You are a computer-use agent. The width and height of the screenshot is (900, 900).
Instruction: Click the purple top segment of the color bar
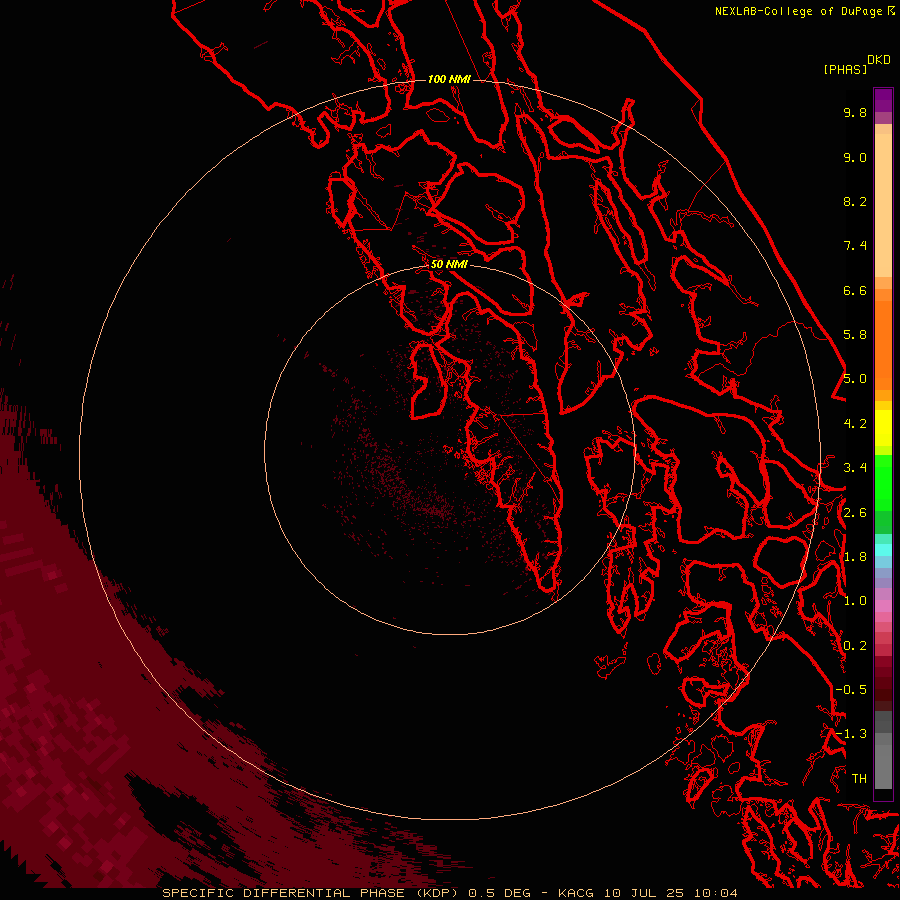pyautogui.click(x=883, y=100)
